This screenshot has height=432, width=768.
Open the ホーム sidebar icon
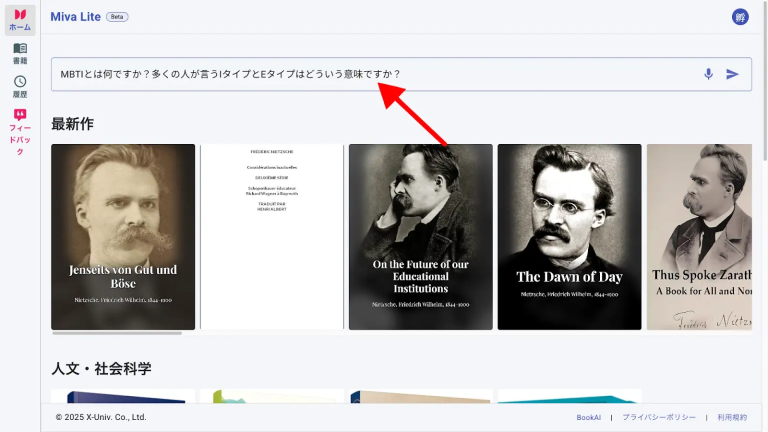(20, 20)
